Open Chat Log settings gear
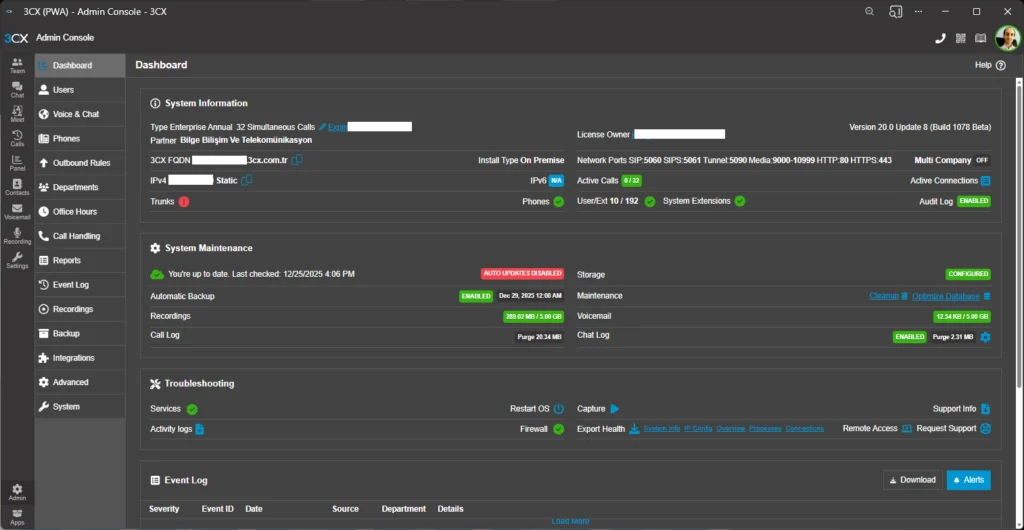Viewport: 1024px width, 530px height. [985, 337]
